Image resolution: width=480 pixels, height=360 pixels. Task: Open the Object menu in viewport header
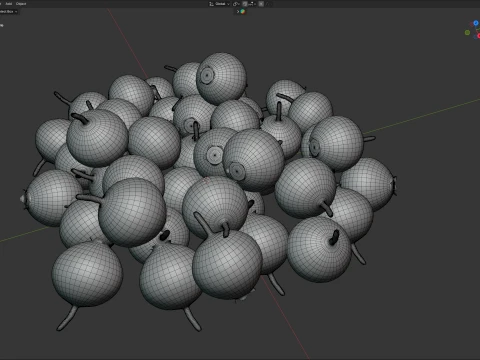pyautogui.click(x=21, y=4)
